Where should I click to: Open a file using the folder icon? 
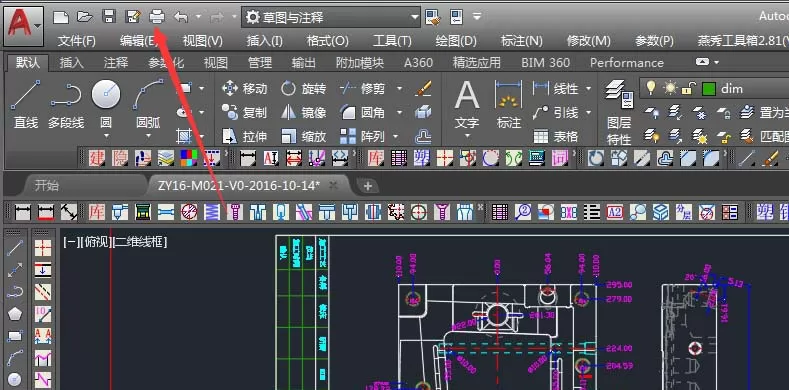coord(85,17)
